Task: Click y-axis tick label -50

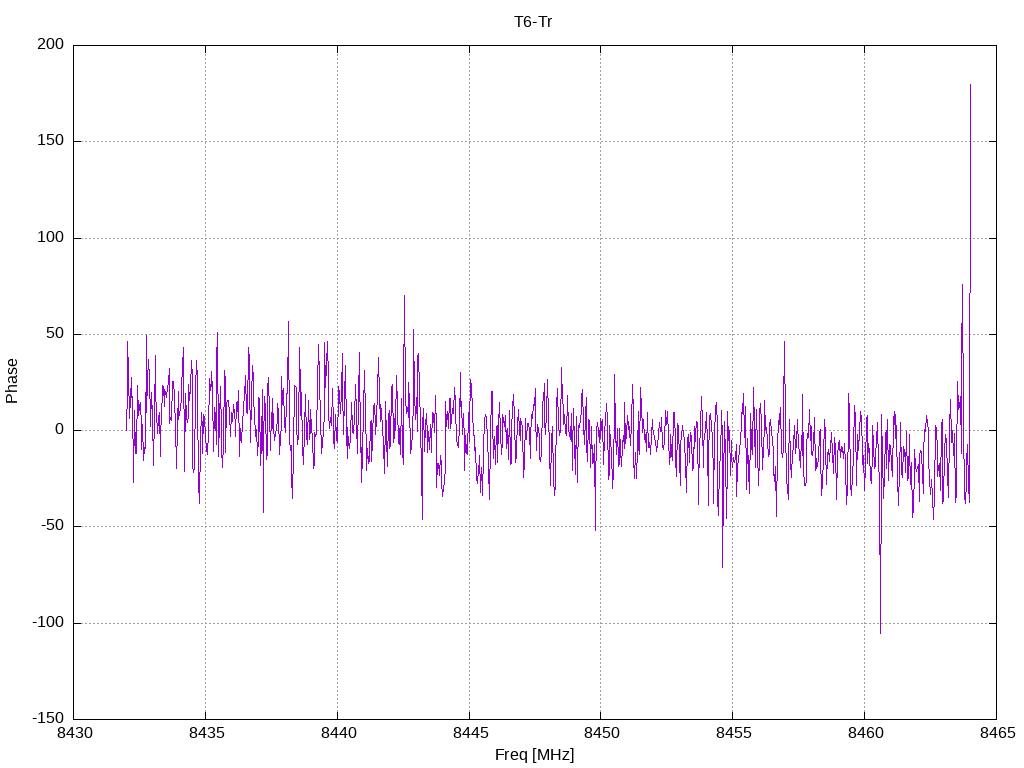Action: tap(53, 526)
